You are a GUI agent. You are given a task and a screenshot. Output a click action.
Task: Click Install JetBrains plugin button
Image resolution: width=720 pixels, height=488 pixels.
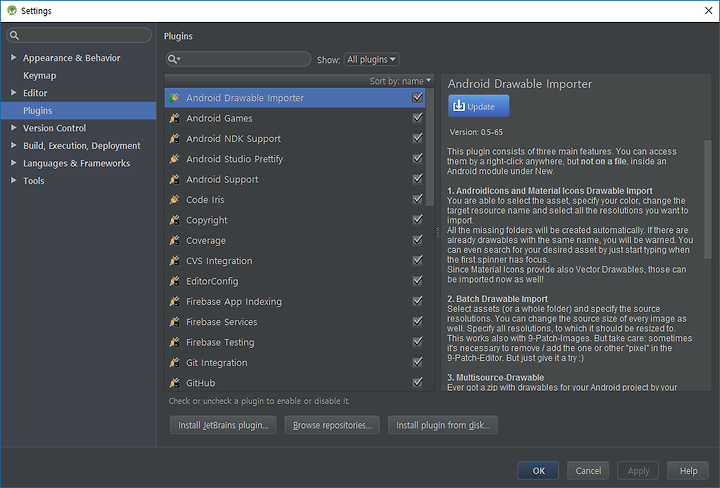click(223, 425)
